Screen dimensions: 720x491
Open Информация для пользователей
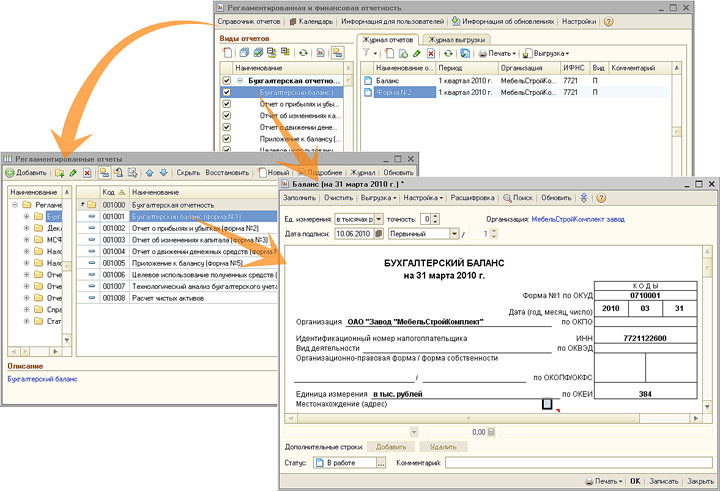(x=393, y=22)
